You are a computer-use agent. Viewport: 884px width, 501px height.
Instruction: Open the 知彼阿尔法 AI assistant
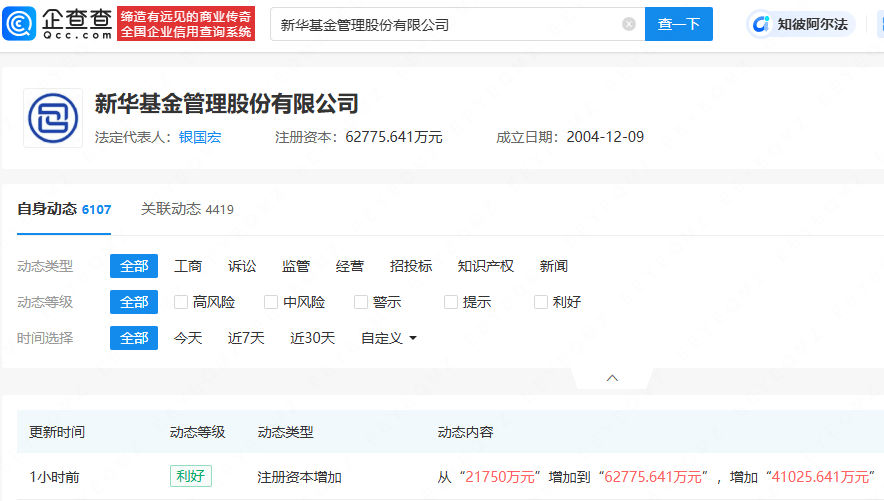tap(802, 24)
